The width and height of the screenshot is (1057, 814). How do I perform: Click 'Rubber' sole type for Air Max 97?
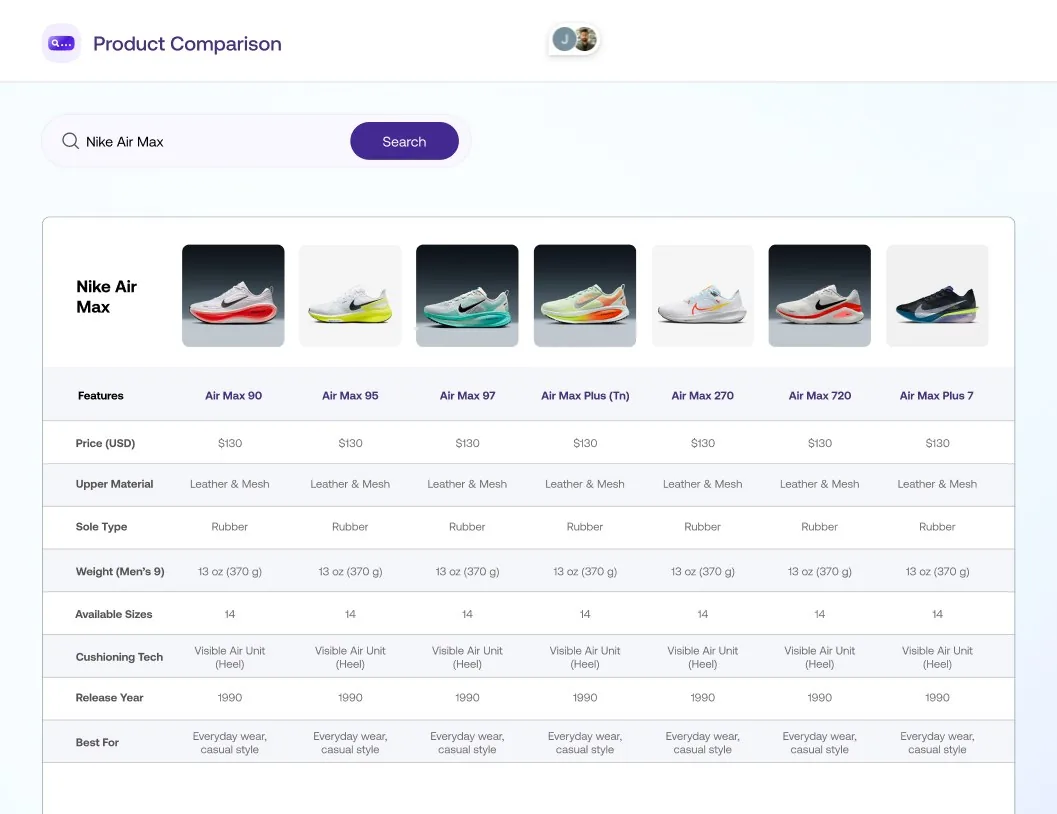point(467,526)
